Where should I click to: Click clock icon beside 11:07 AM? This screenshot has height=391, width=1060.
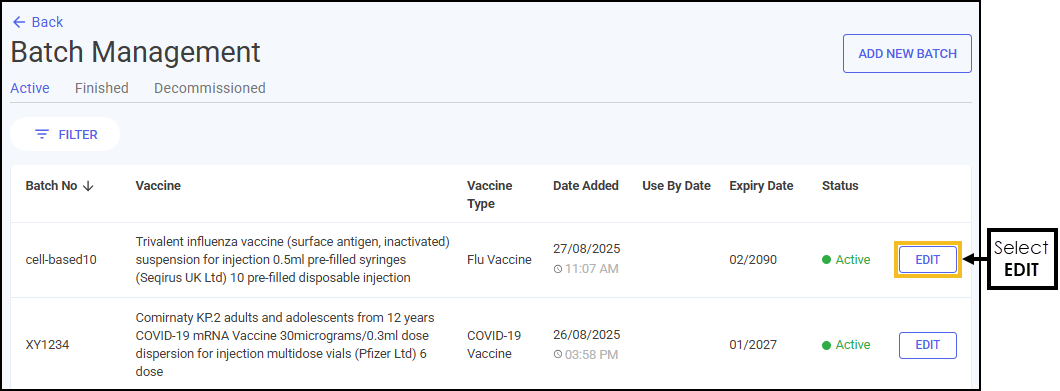tap(558, 269)
